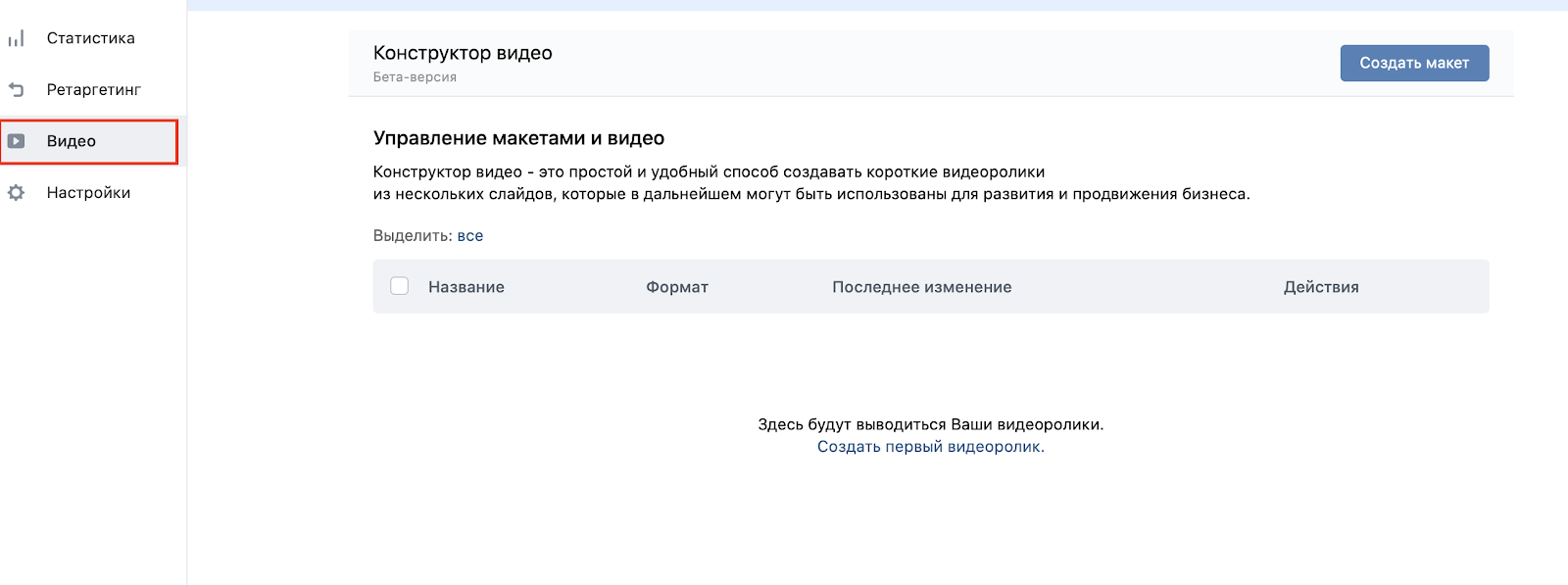The width and height of the screenshot is (1568, 585).
Task: Click the Название column header
Action: [x=466, y=287]
